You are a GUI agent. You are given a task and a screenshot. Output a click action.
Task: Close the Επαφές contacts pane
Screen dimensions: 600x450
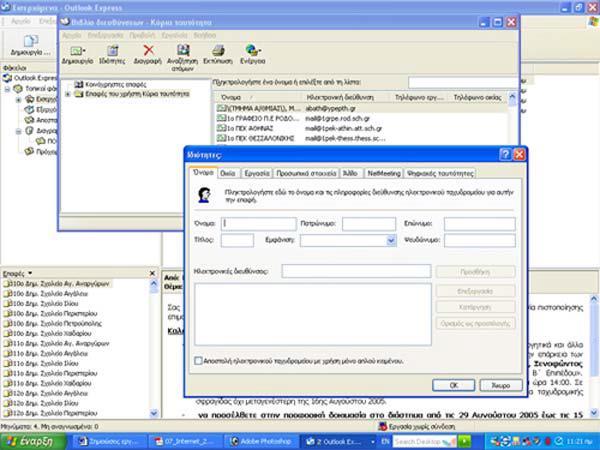[152, 273]
